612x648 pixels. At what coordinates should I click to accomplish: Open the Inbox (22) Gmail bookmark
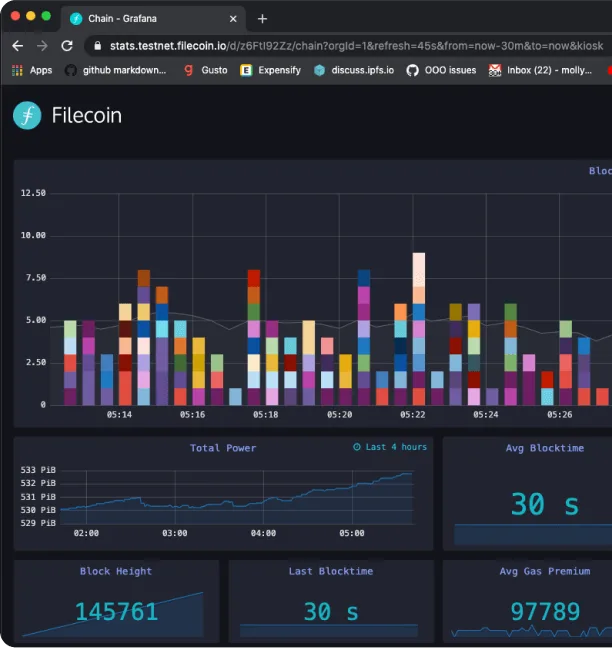(540, 70)
